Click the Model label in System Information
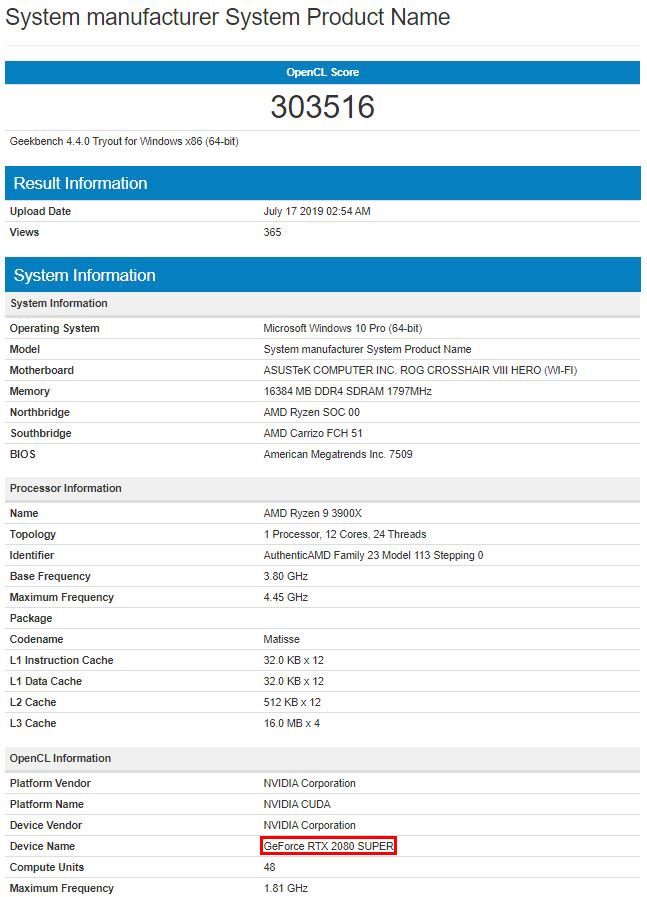The width and height of the screenshot is (647, 897). [25, 350]
